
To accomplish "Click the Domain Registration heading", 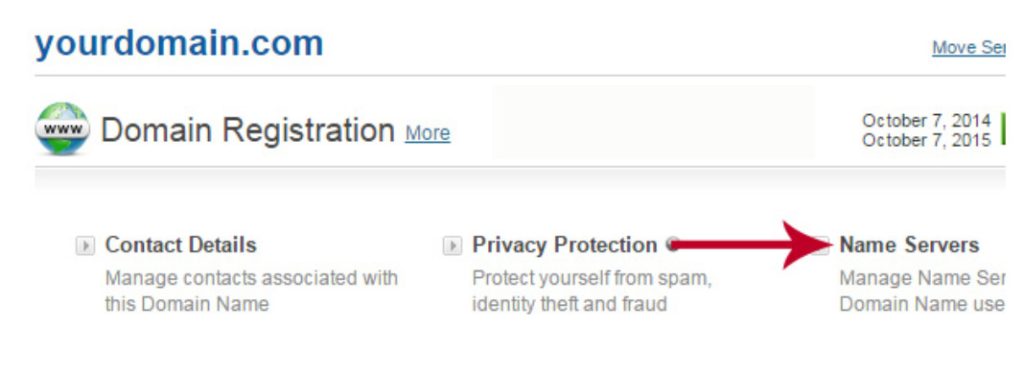I will [248, 130].
